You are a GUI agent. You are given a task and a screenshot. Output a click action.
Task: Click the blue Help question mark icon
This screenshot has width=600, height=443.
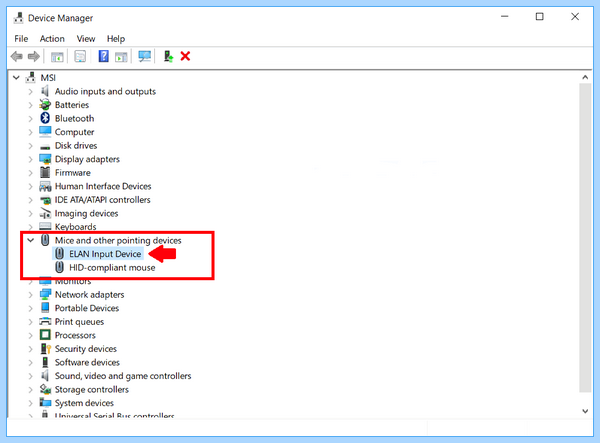(103, 57)
